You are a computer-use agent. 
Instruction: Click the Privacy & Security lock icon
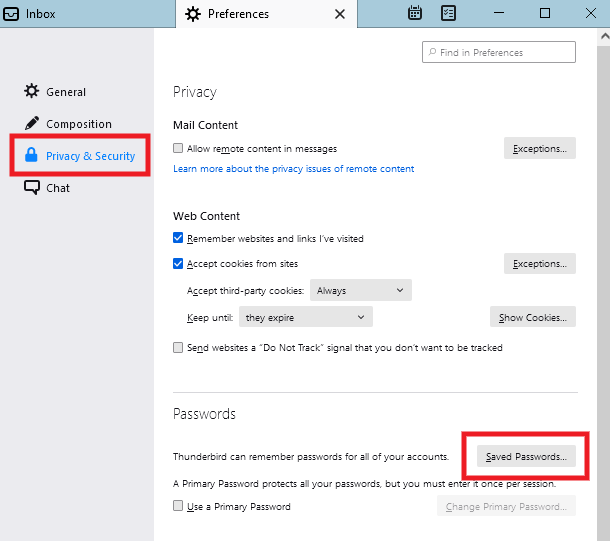[31, 155]
